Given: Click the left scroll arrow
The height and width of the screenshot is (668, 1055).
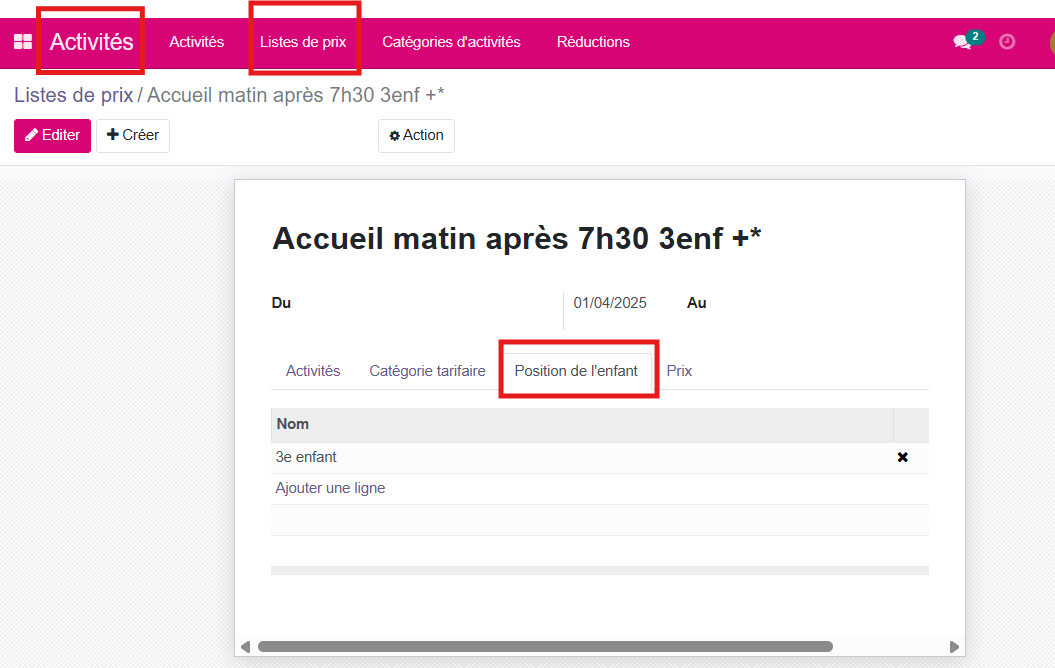Looking at the screenshot, I should pos(245,646).
